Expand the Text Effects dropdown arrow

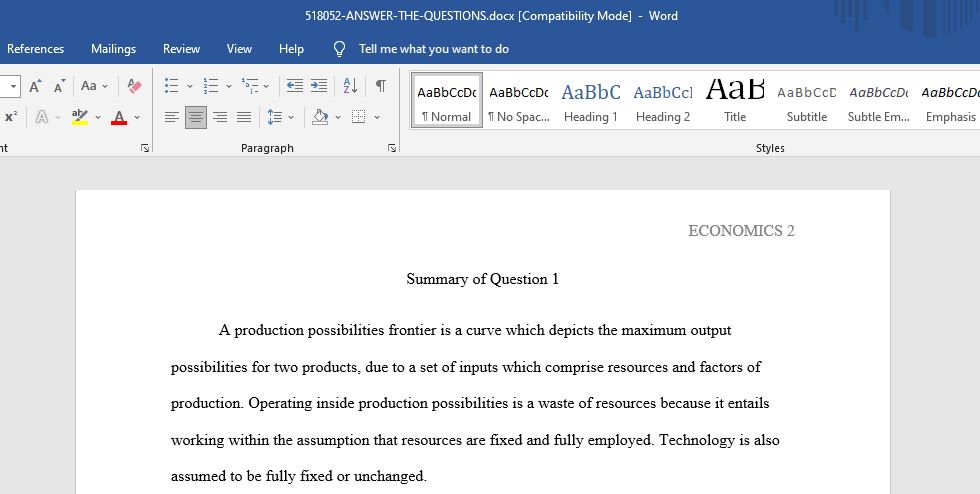point(58,117)
